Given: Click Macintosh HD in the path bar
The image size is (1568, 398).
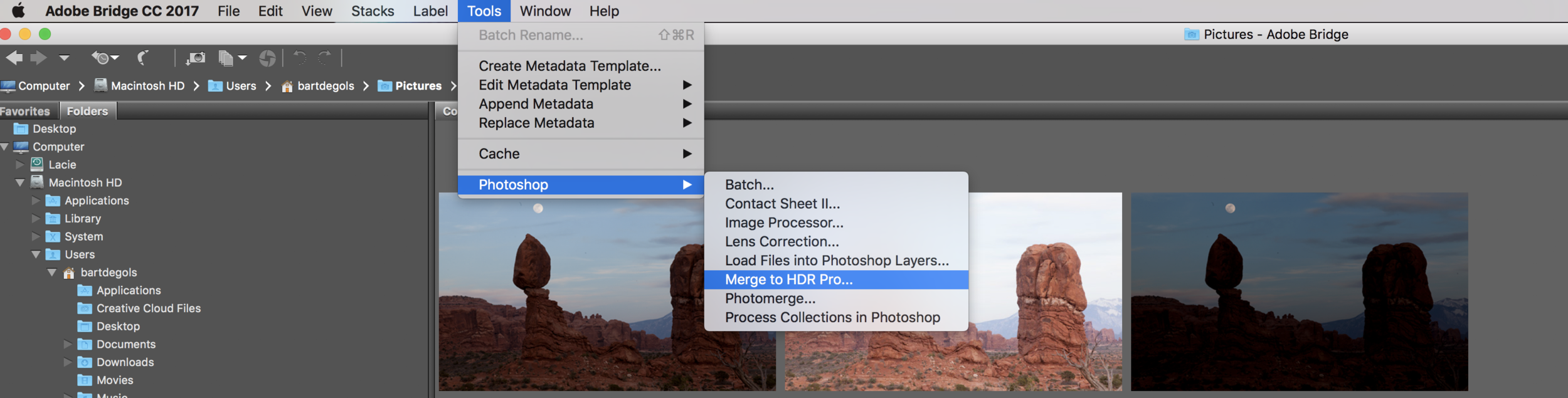Looking at the screenshot, I should 139,86.
